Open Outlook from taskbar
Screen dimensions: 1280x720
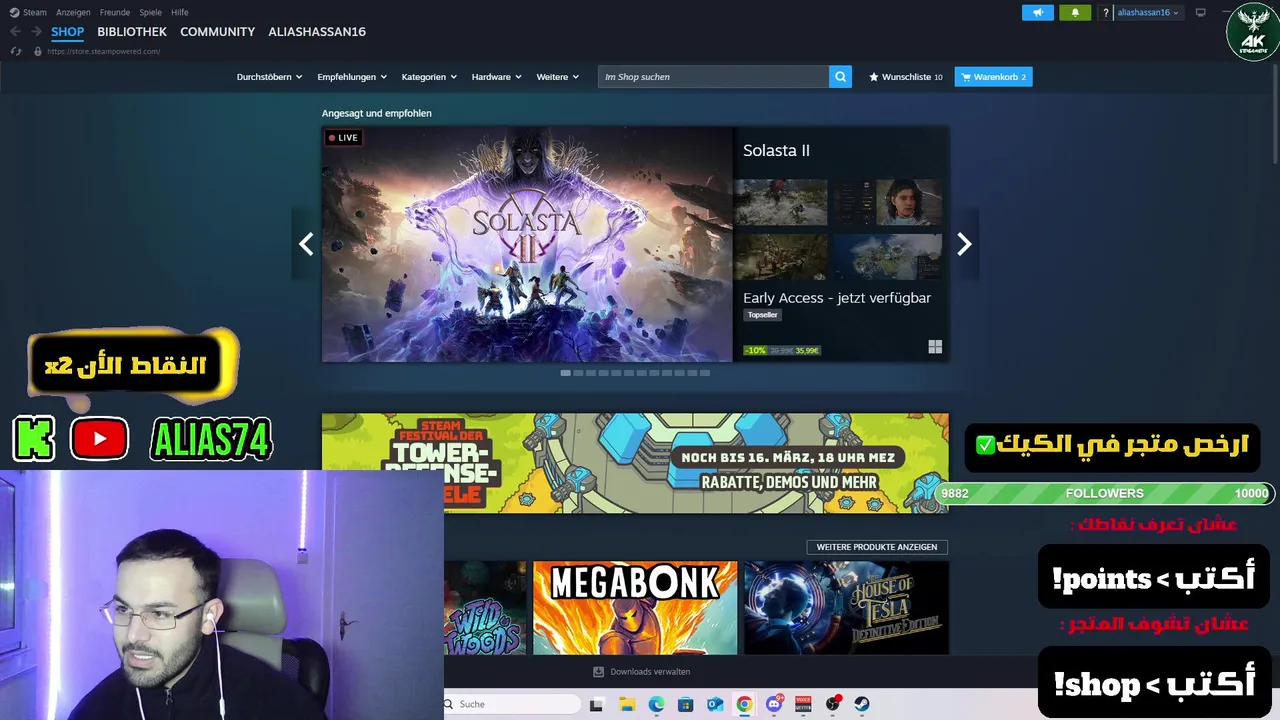(x=715, y=704)
